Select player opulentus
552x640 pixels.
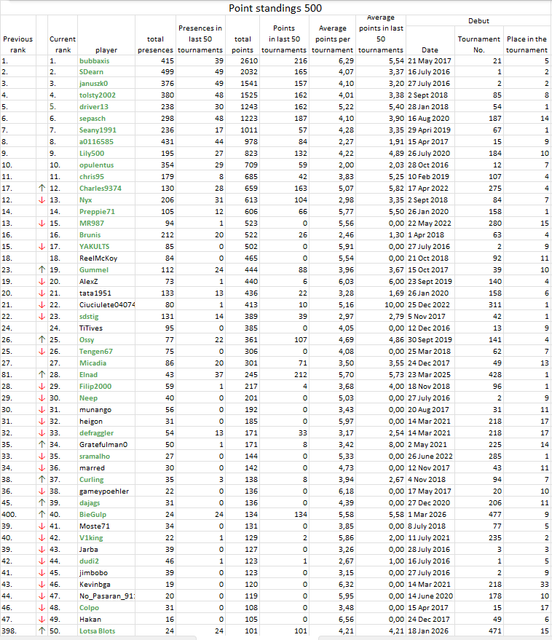96,165
